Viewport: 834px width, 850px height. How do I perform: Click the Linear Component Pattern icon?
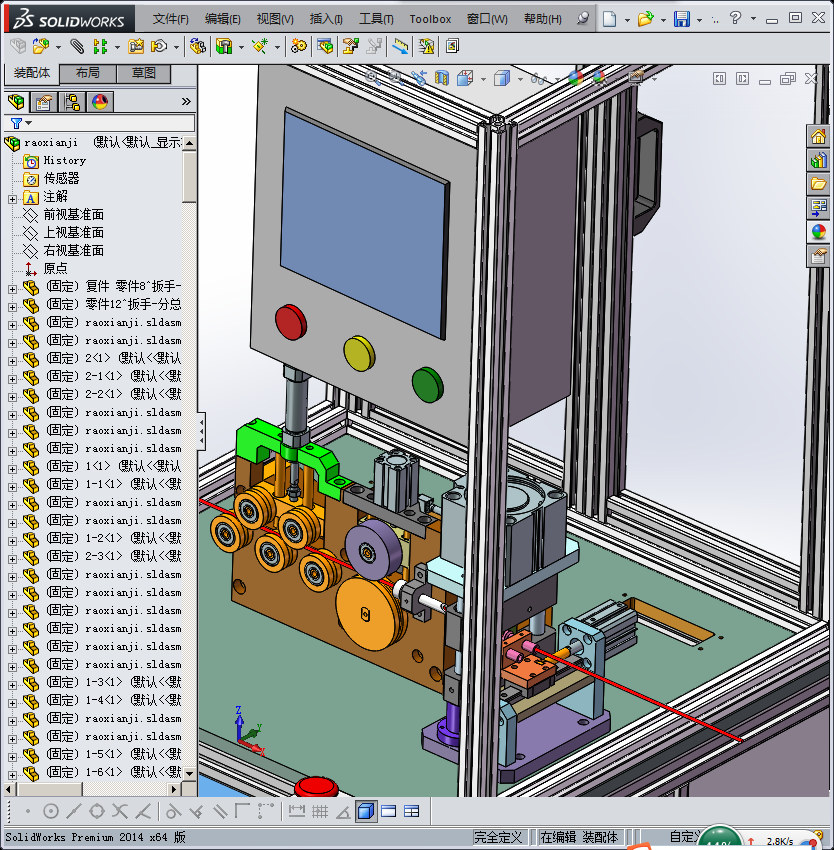tap(100, 47)
